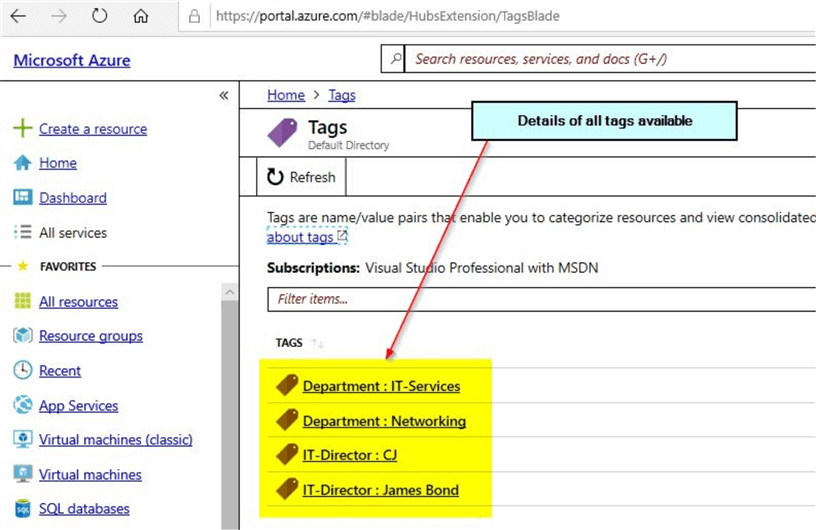This screenshot has width=816, height=530.
Task: Click tag icon beside IT-Director : James Bond
Action: (287, 489)
